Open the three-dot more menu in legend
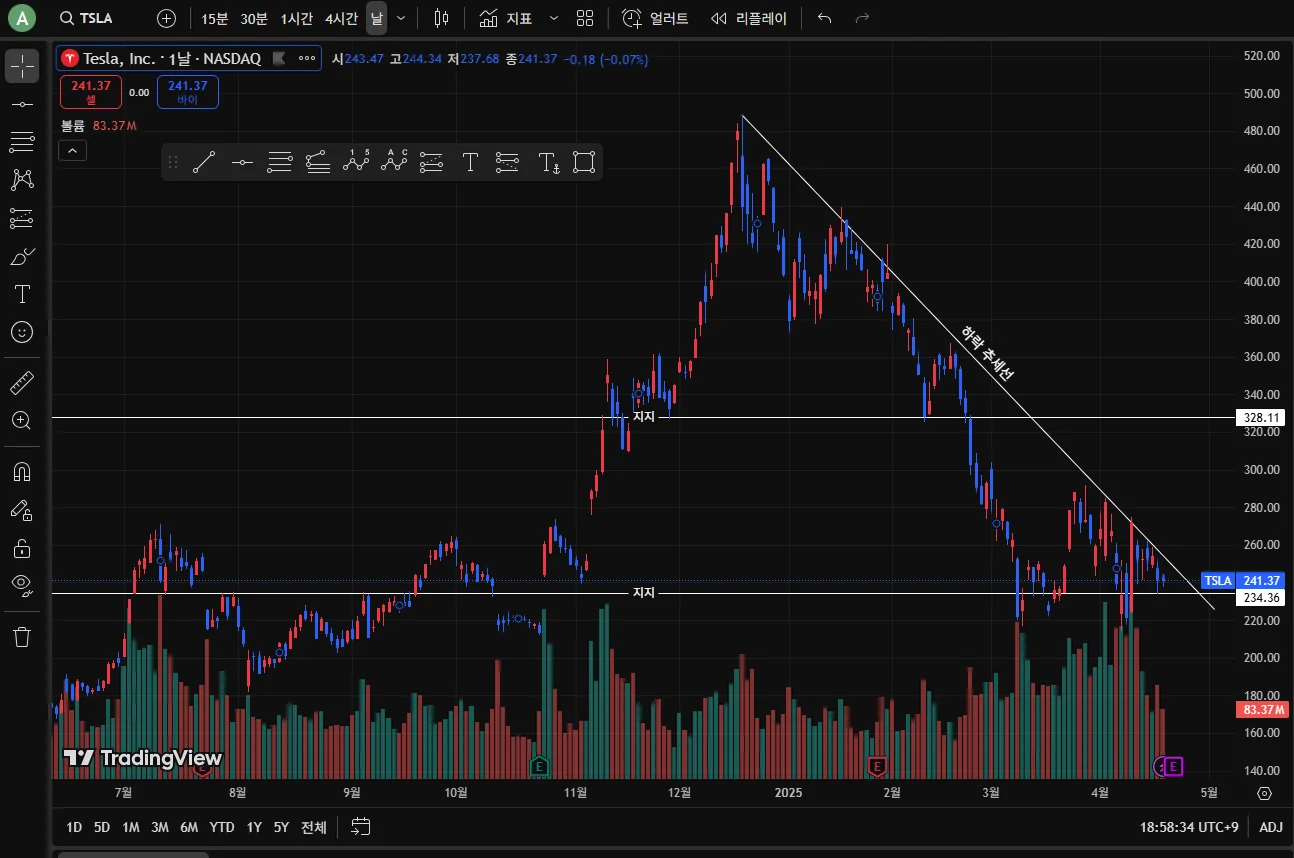 307,59
